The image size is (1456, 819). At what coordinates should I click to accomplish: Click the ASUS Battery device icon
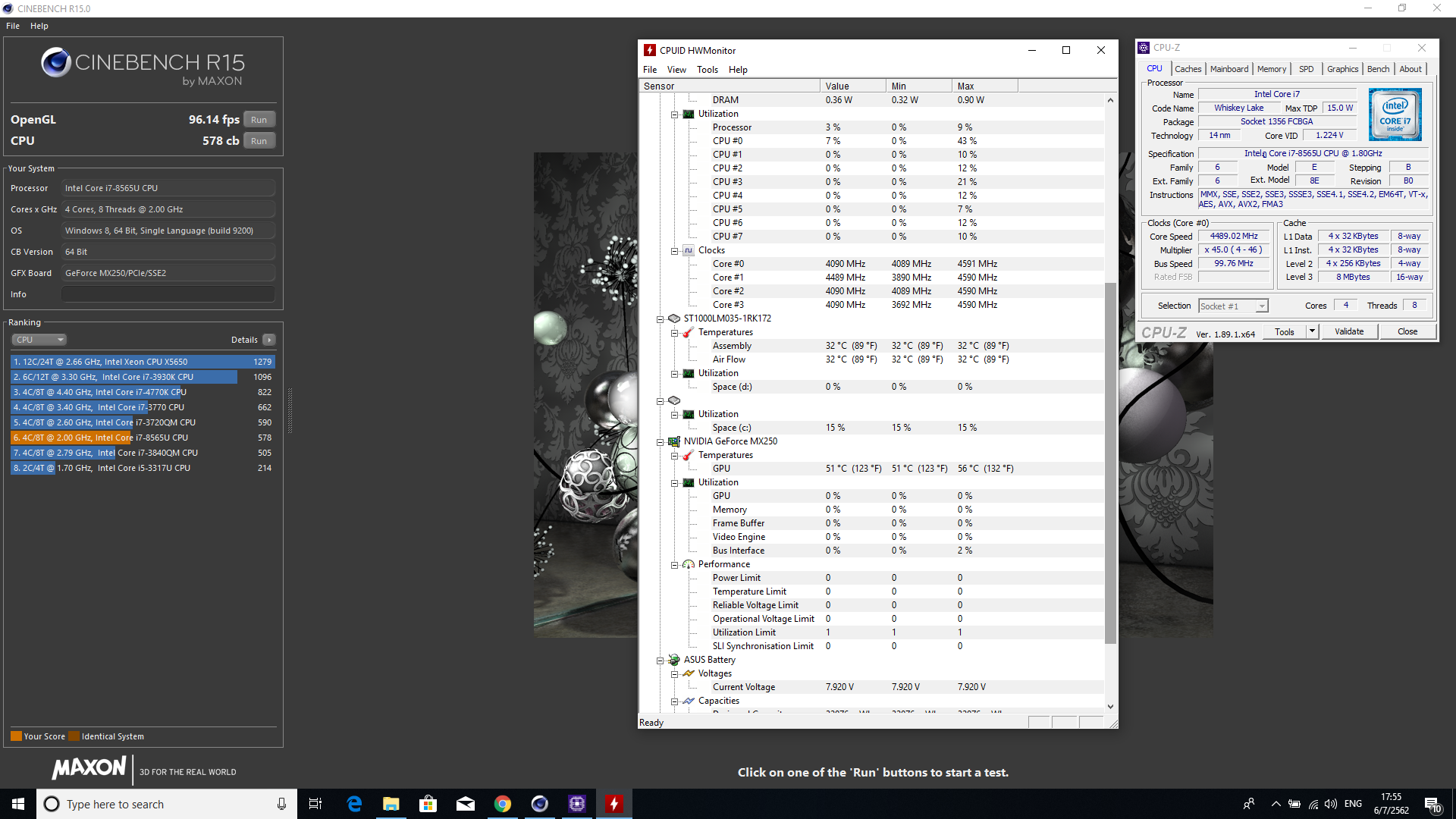673,660
